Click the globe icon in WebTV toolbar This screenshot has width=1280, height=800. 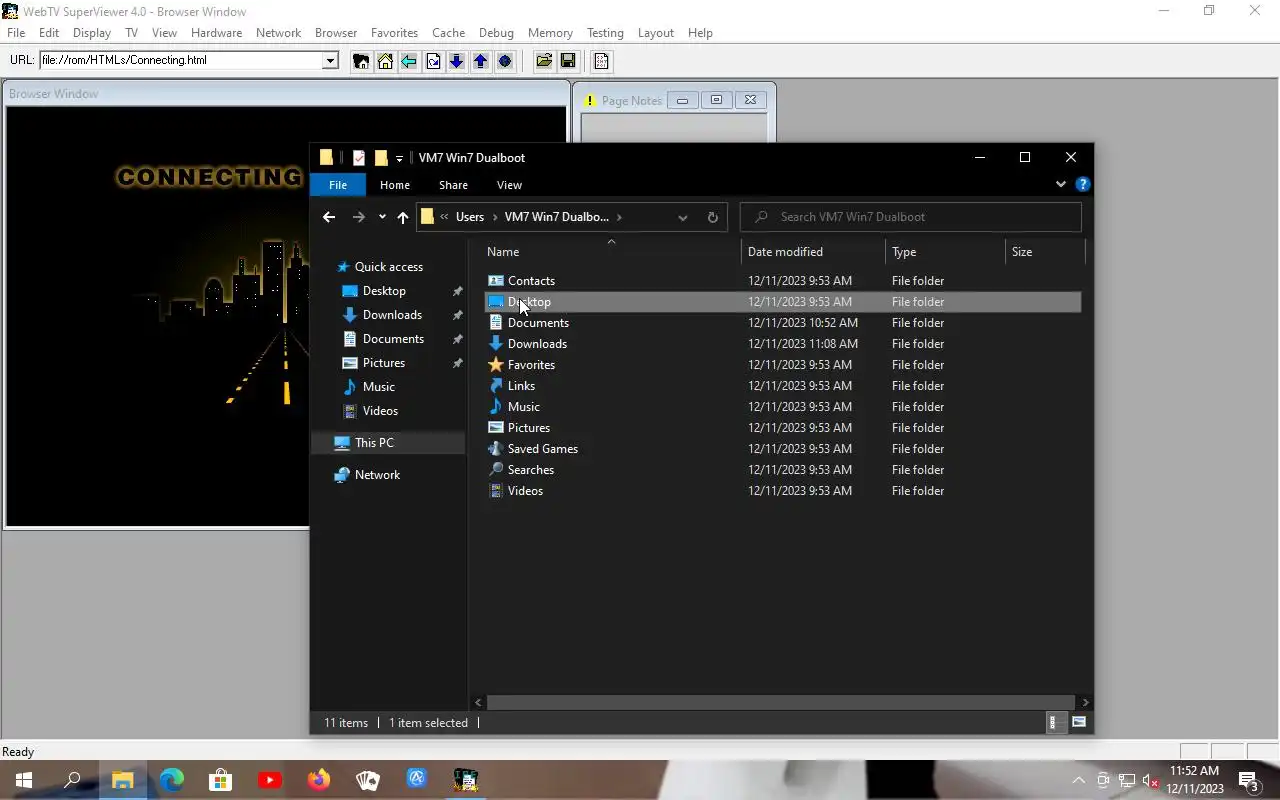point(504,61)
